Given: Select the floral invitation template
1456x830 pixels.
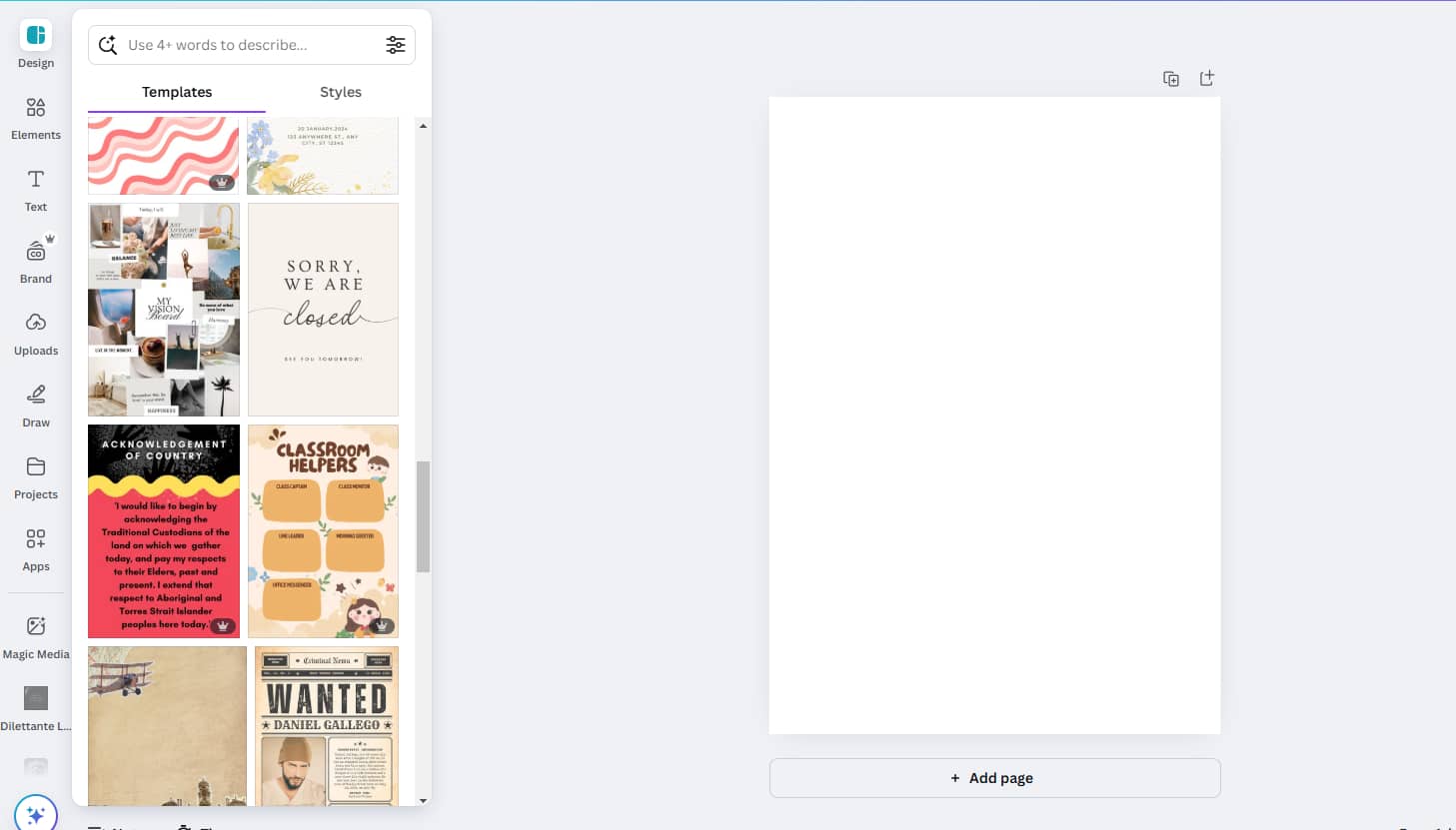Looking at the screenshot, I should click(323, 156).
